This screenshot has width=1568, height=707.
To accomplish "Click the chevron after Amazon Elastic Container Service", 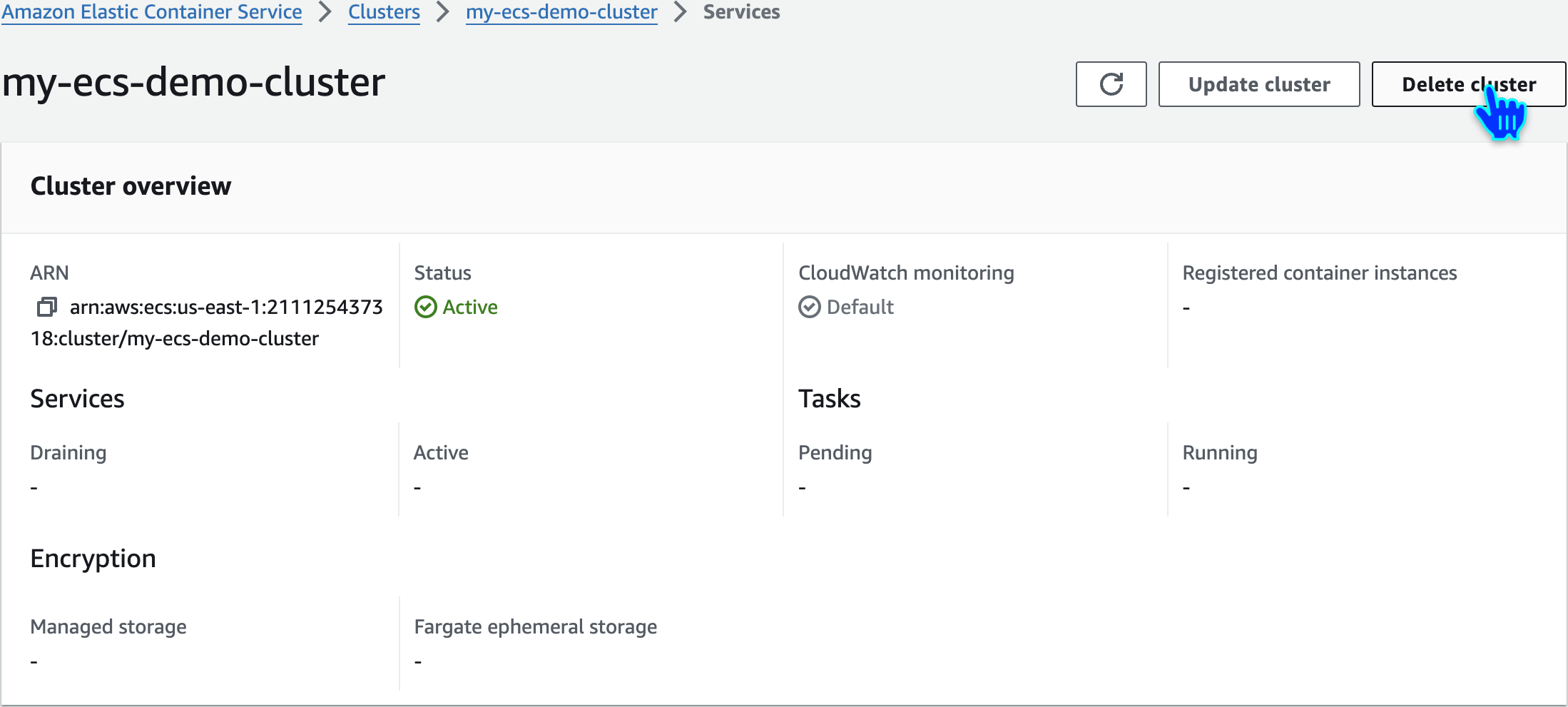I will click(x=325, y=12).
